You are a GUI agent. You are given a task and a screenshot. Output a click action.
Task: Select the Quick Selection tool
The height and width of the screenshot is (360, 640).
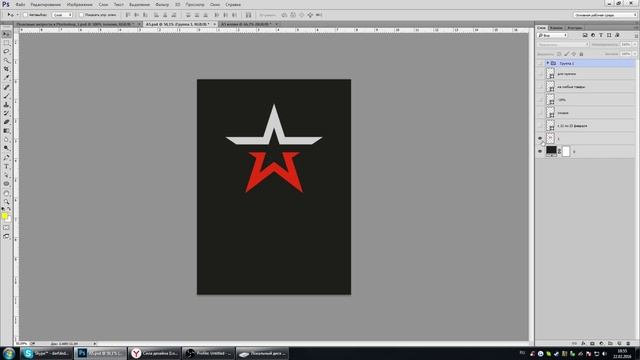pyautogui.click(x=6, y=60)
